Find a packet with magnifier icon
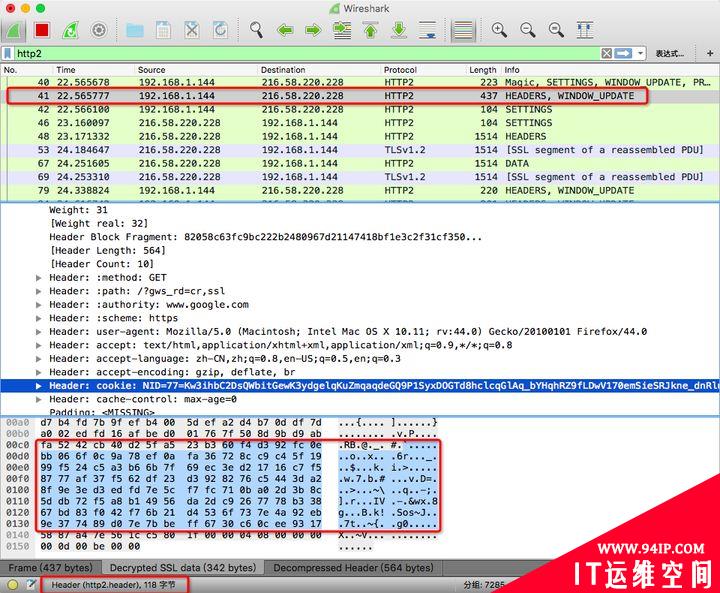Viewport: 720px width, 593px height. click(256, 30)
